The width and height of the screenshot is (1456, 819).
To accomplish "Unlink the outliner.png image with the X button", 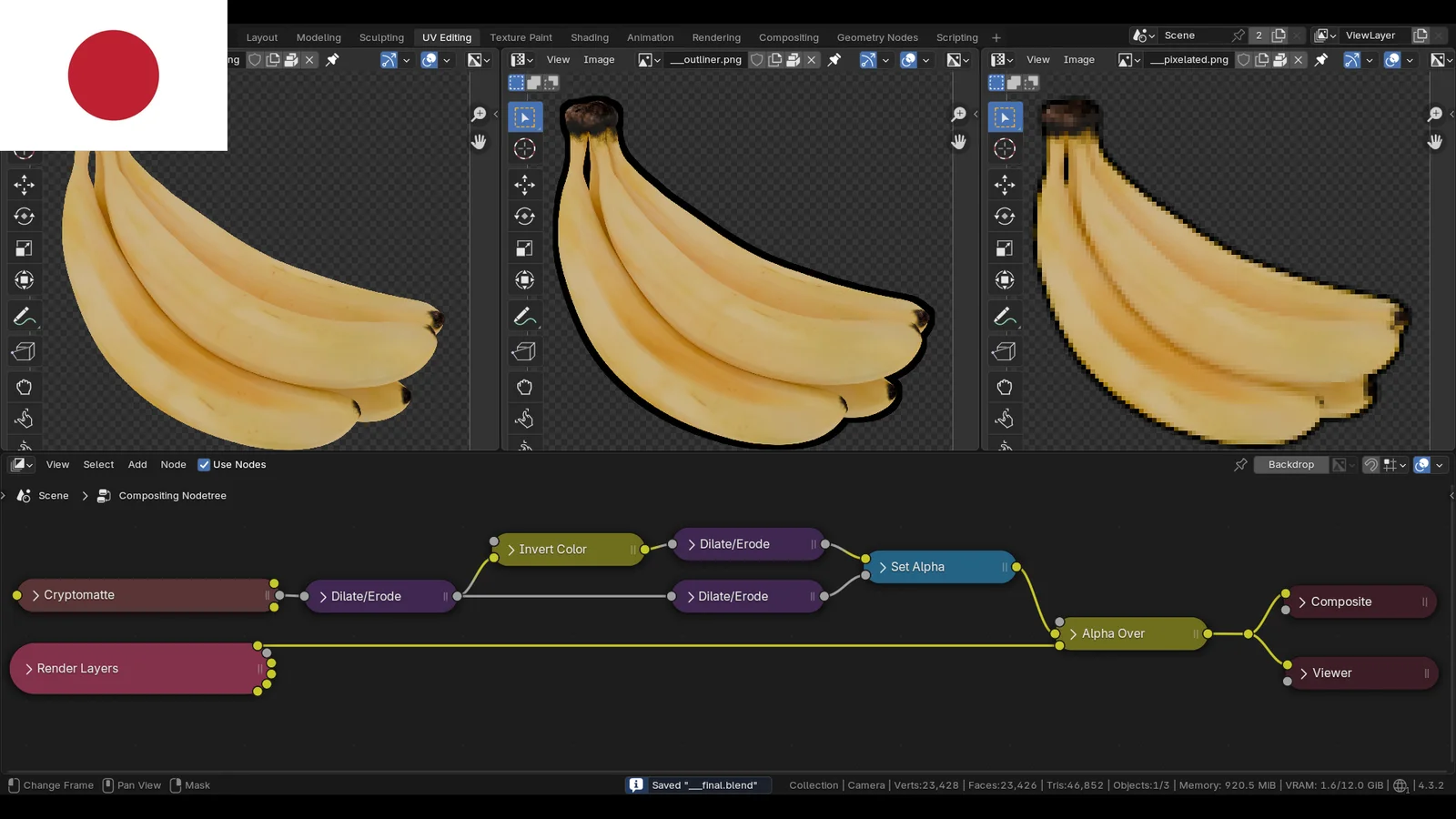I will click(812, 60).
